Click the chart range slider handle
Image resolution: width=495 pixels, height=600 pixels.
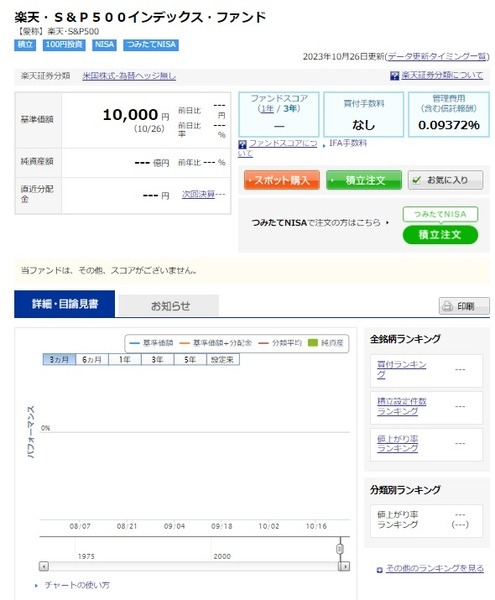340,549
